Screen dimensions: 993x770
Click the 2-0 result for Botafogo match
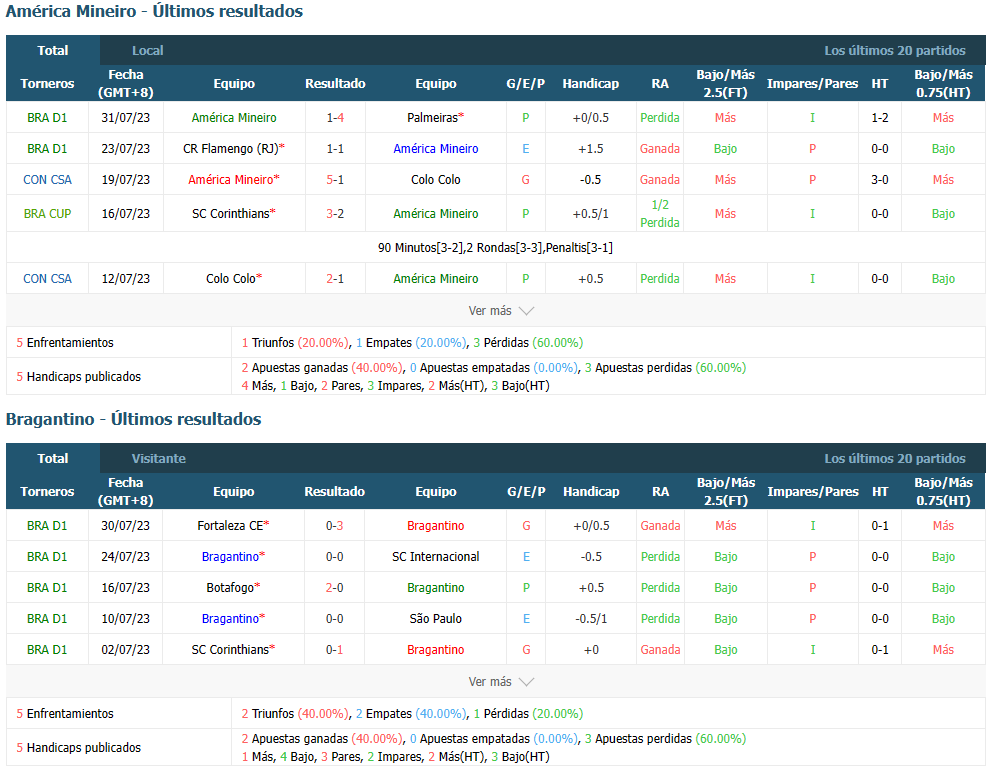pos(334,587)
